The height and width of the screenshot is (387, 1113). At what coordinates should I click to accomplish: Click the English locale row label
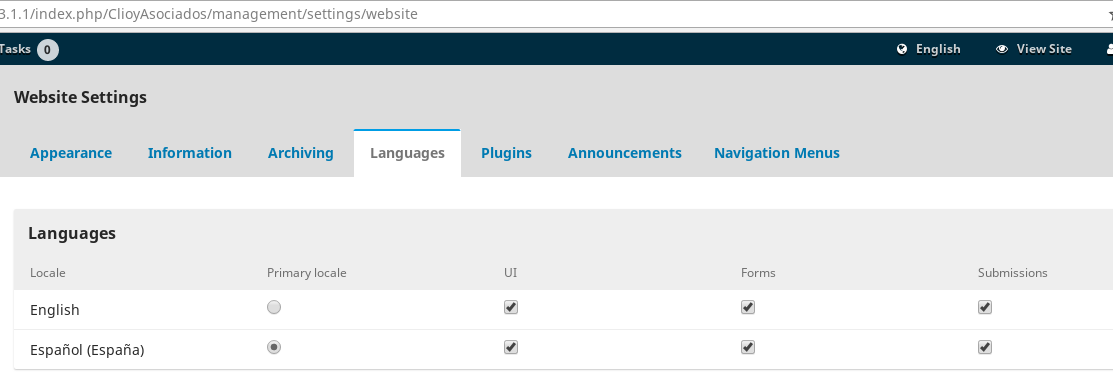[55, 310]
